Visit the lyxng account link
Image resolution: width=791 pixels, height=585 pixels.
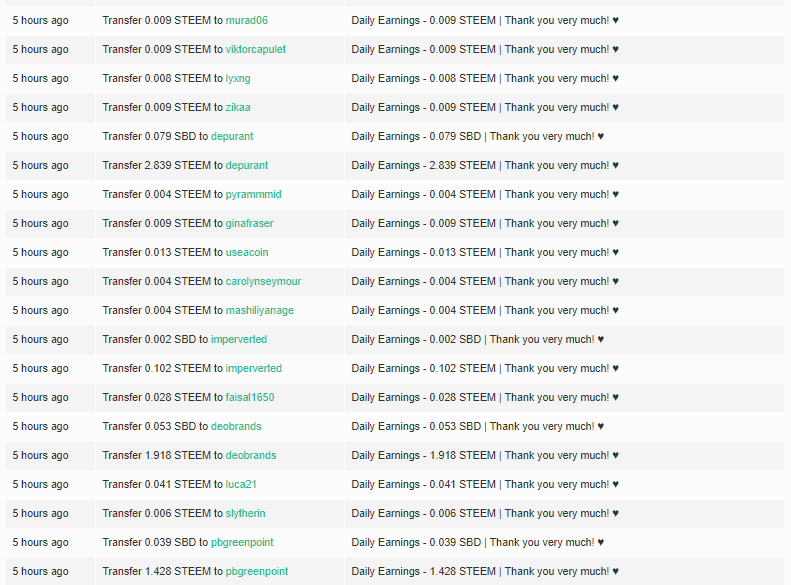point(238,79)
